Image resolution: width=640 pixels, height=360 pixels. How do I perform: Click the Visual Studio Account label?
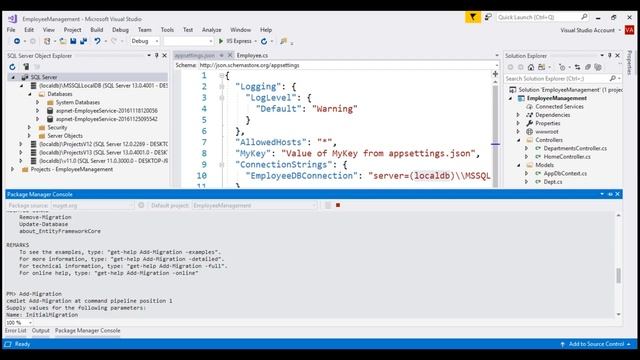click(x=587, y=30)
